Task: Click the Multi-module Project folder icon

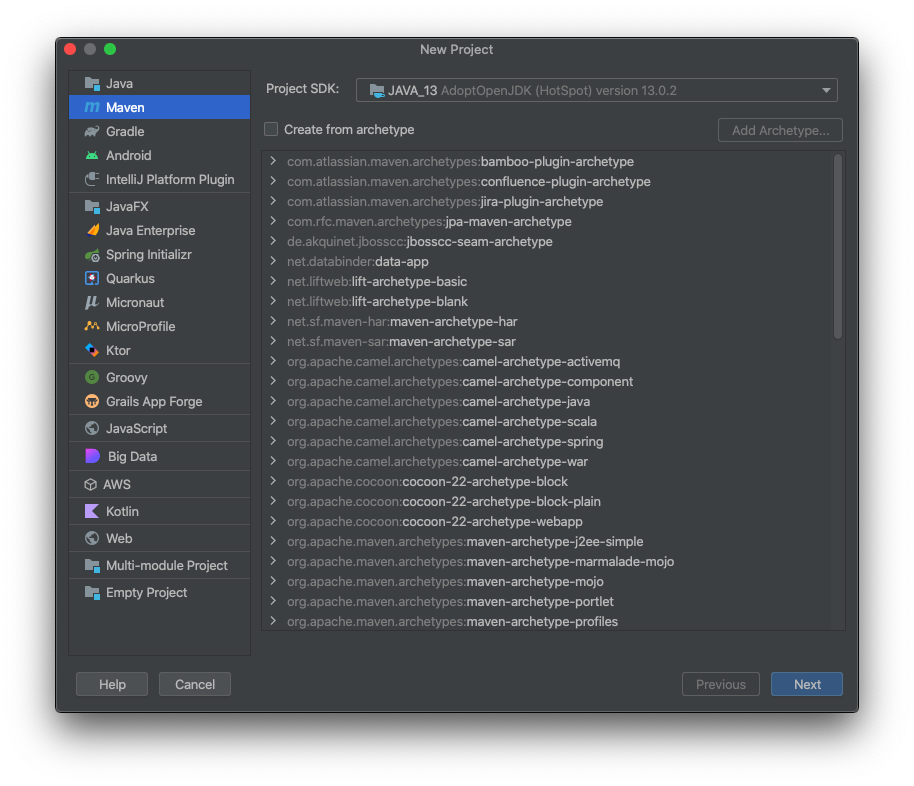Action: [x=92, y=565]
